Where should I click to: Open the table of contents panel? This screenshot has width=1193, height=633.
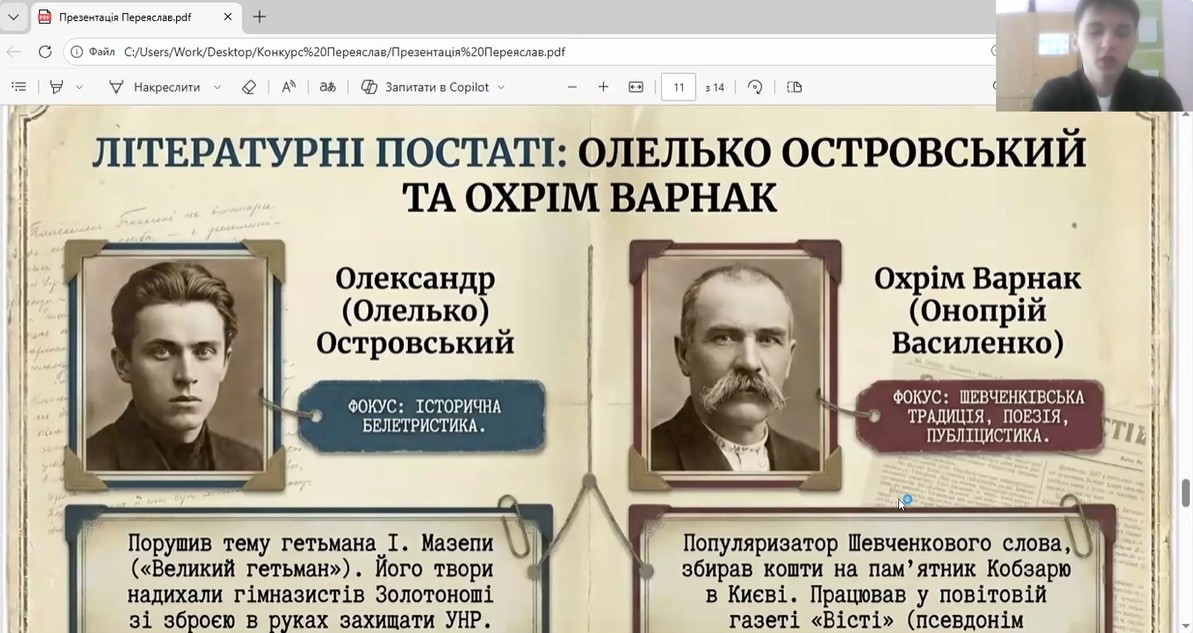18,87
